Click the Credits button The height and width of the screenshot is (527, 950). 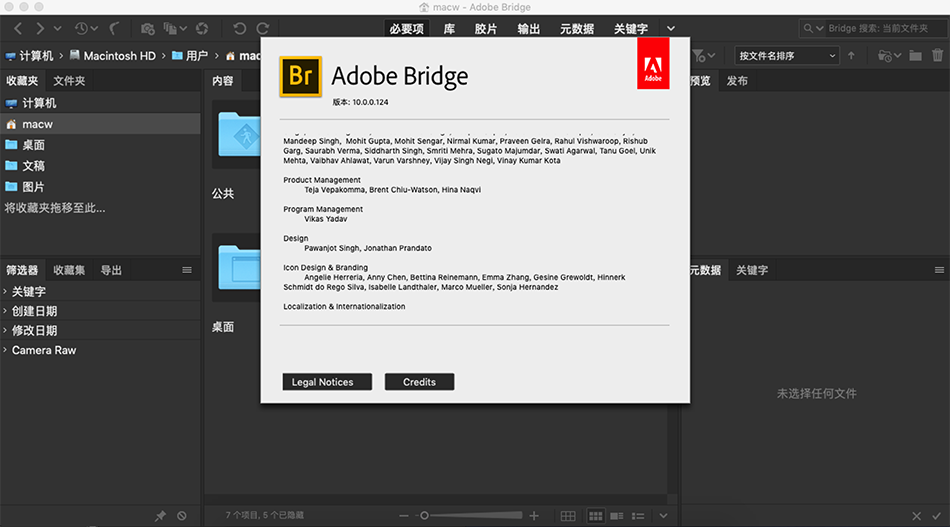(419, 382)
